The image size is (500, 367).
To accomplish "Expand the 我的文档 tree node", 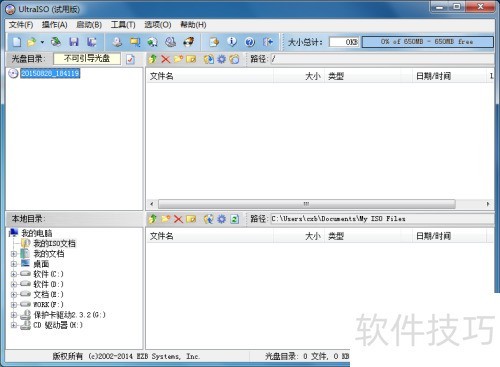I will [x=14, y=254].
